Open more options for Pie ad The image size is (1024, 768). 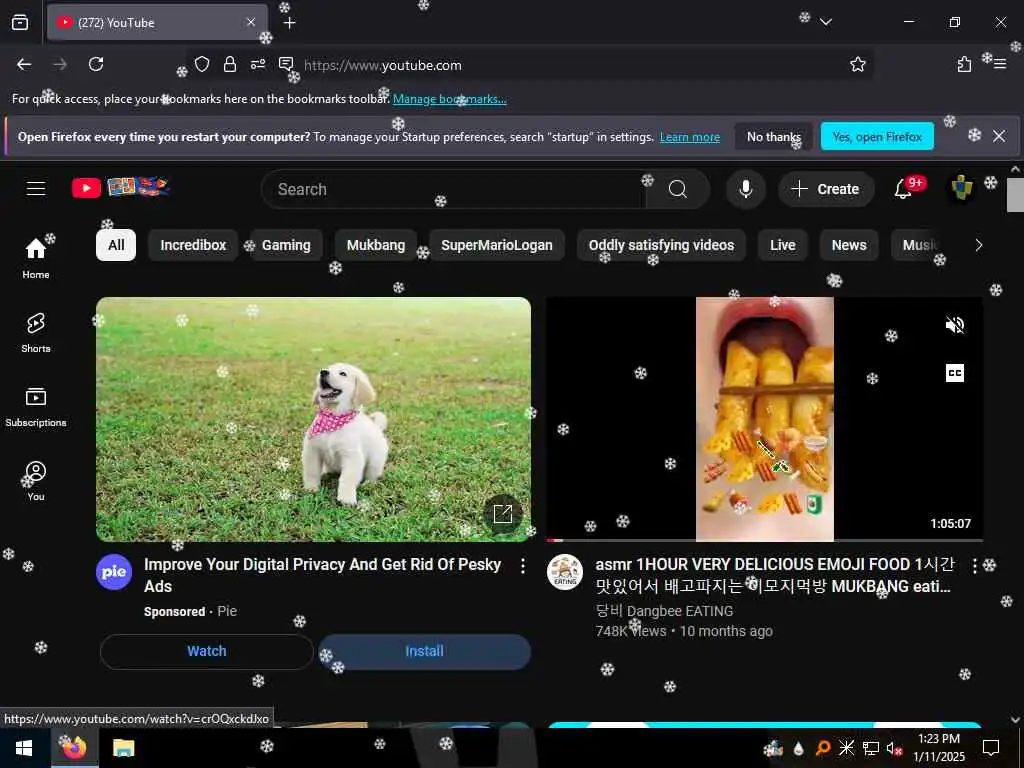click(522, 566)
